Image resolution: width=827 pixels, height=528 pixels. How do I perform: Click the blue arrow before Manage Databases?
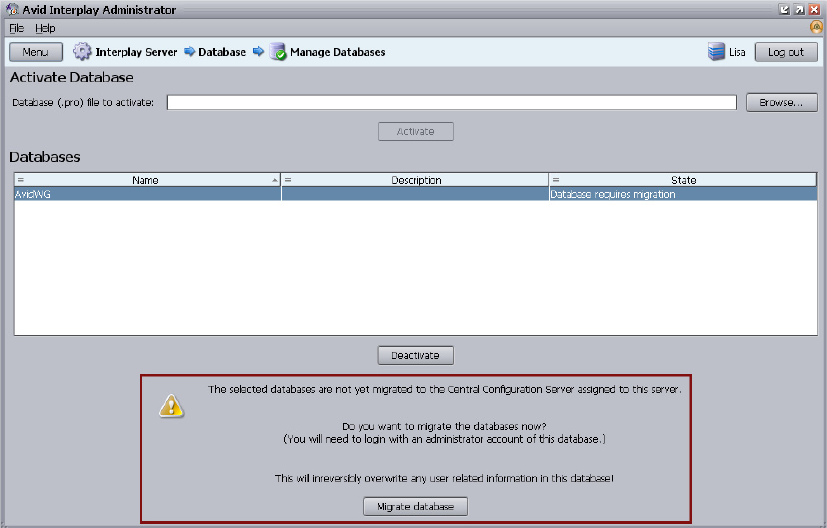click(x=258, y=52)
